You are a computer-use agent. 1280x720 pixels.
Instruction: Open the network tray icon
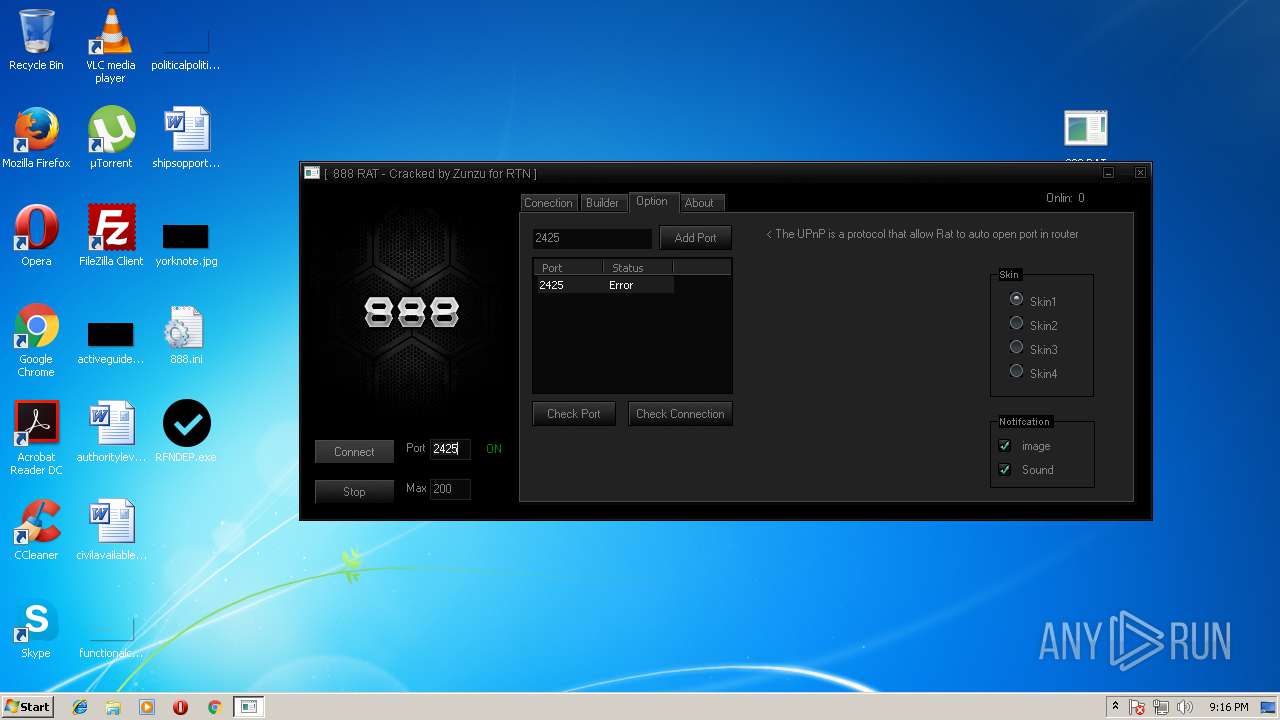1161,707
